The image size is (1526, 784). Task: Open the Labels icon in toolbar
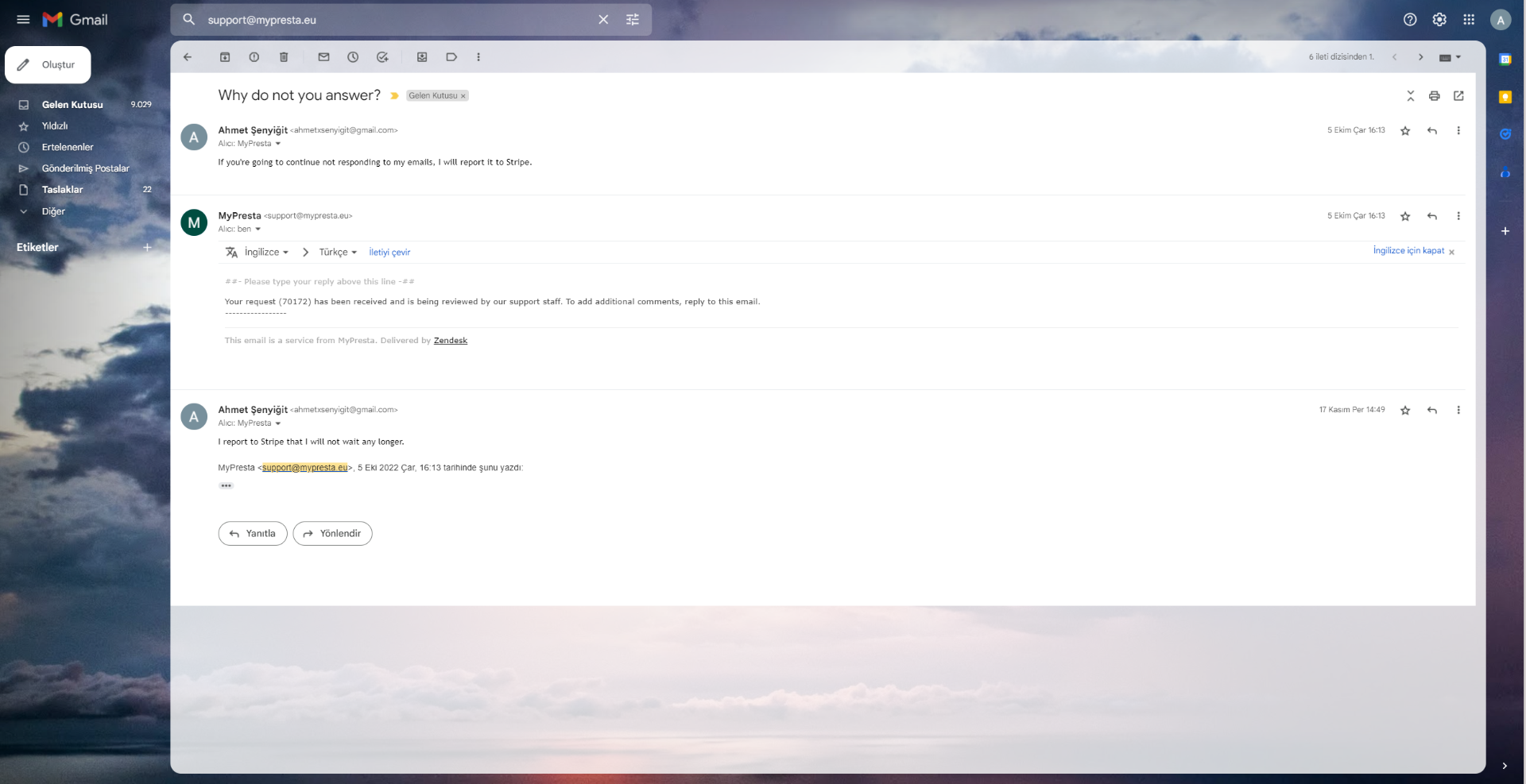[x=451, y=57]
